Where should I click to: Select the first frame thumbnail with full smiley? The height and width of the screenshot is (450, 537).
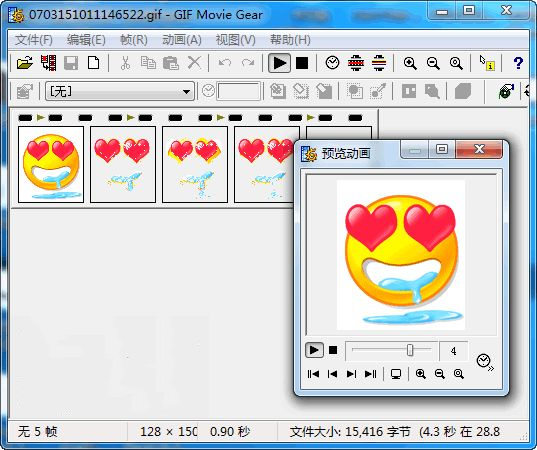(x=51, y=164)
